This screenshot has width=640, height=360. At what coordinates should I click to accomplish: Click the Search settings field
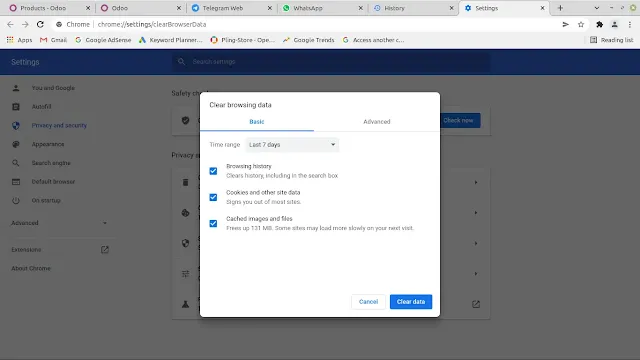click(331, 62)
